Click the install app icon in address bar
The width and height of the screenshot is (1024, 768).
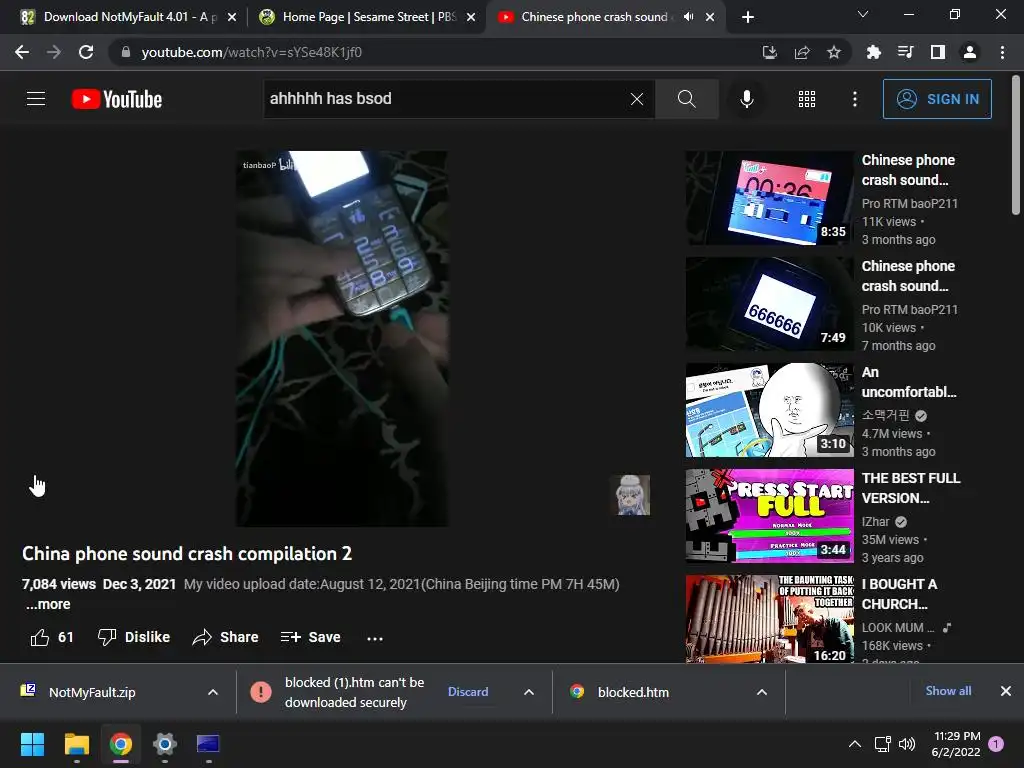(x=770, y=52)
